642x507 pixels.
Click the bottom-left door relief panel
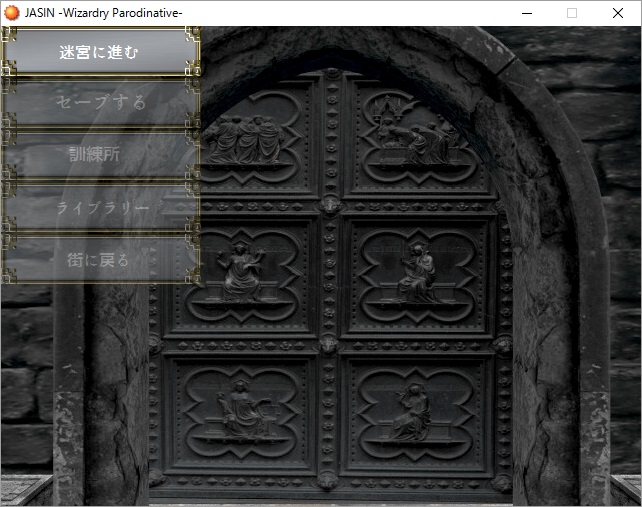(x=242, y=412)
